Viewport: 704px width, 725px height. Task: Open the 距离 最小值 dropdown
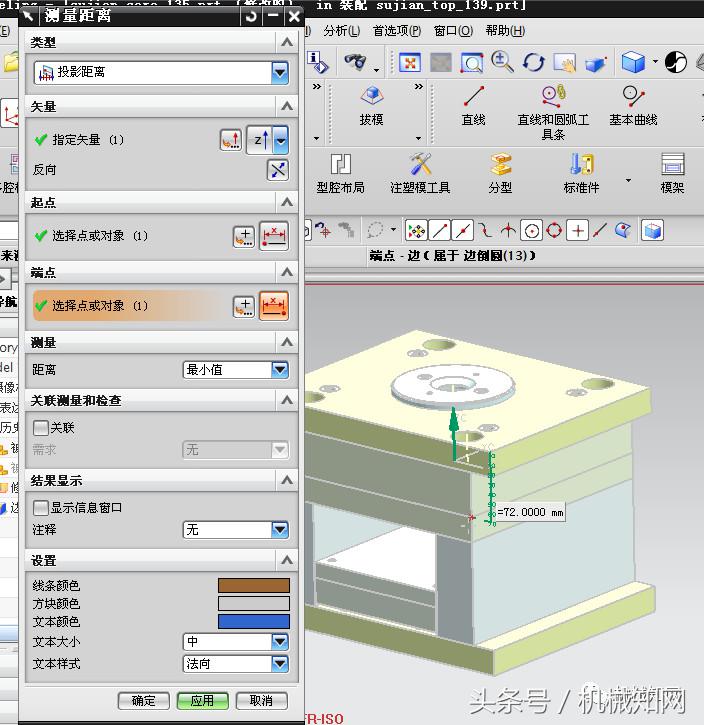[279, 370]
